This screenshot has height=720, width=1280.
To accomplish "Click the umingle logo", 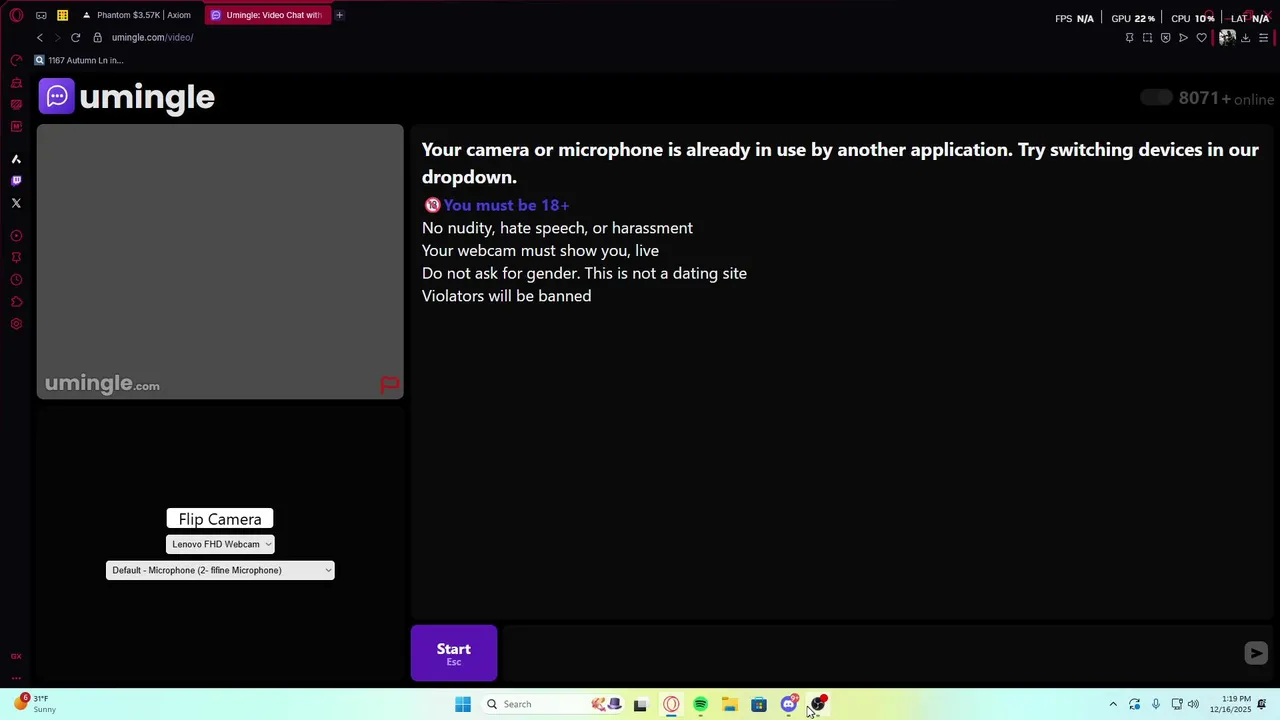I will pos(127,97).
